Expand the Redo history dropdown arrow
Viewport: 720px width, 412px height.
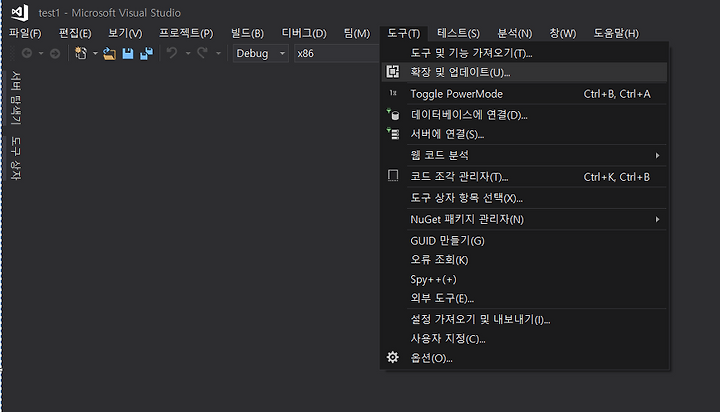tap(218, 53)
